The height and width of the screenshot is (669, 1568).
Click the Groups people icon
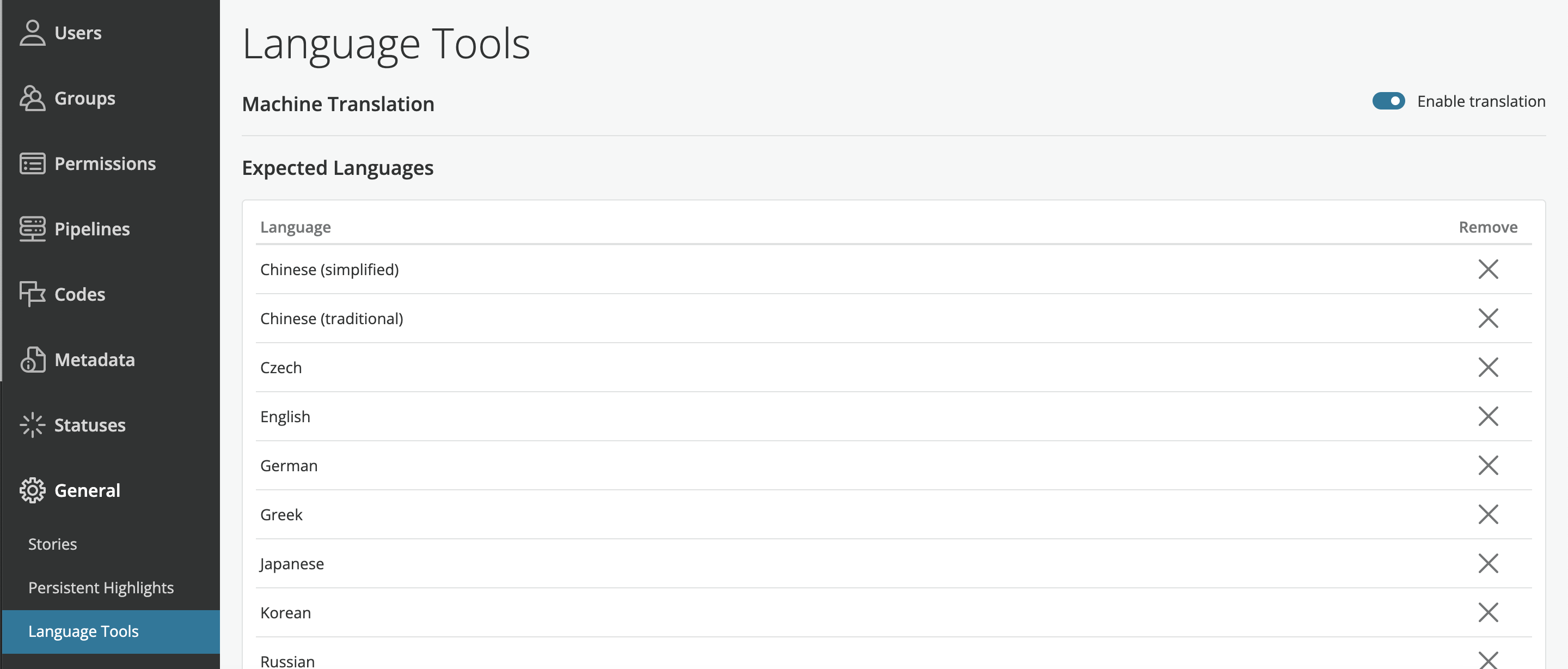point(32,98)
